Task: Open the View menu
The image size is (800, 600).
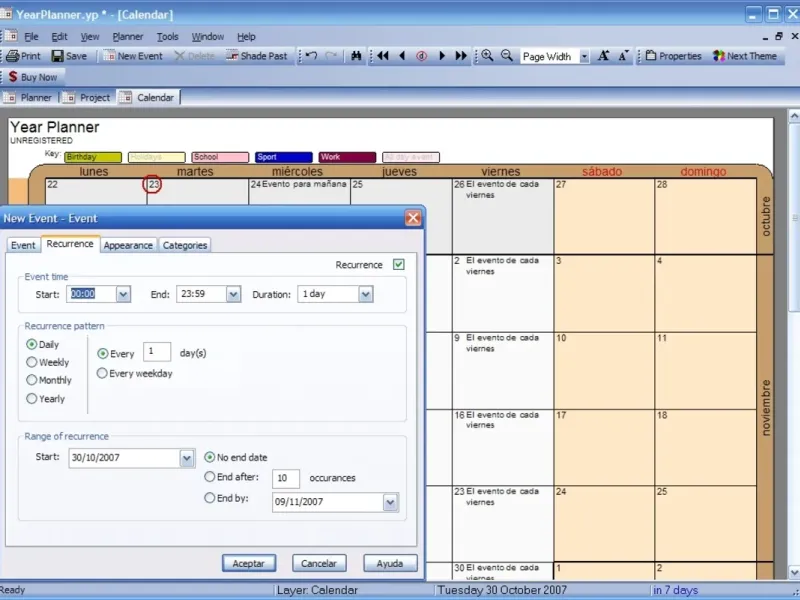Action: (90, 37)
